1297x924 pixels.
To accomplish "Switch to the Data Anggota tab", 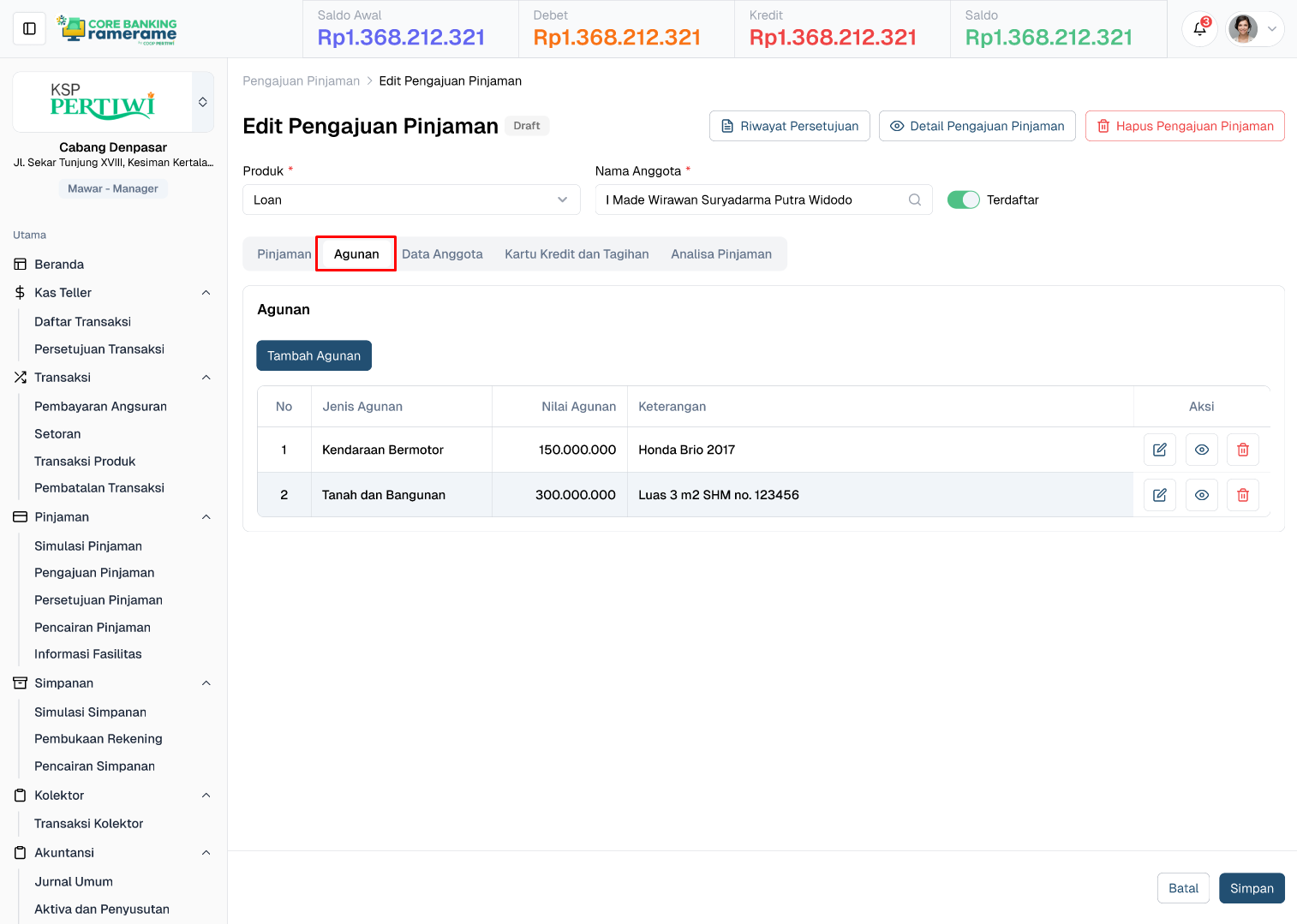I will point(442,254).
